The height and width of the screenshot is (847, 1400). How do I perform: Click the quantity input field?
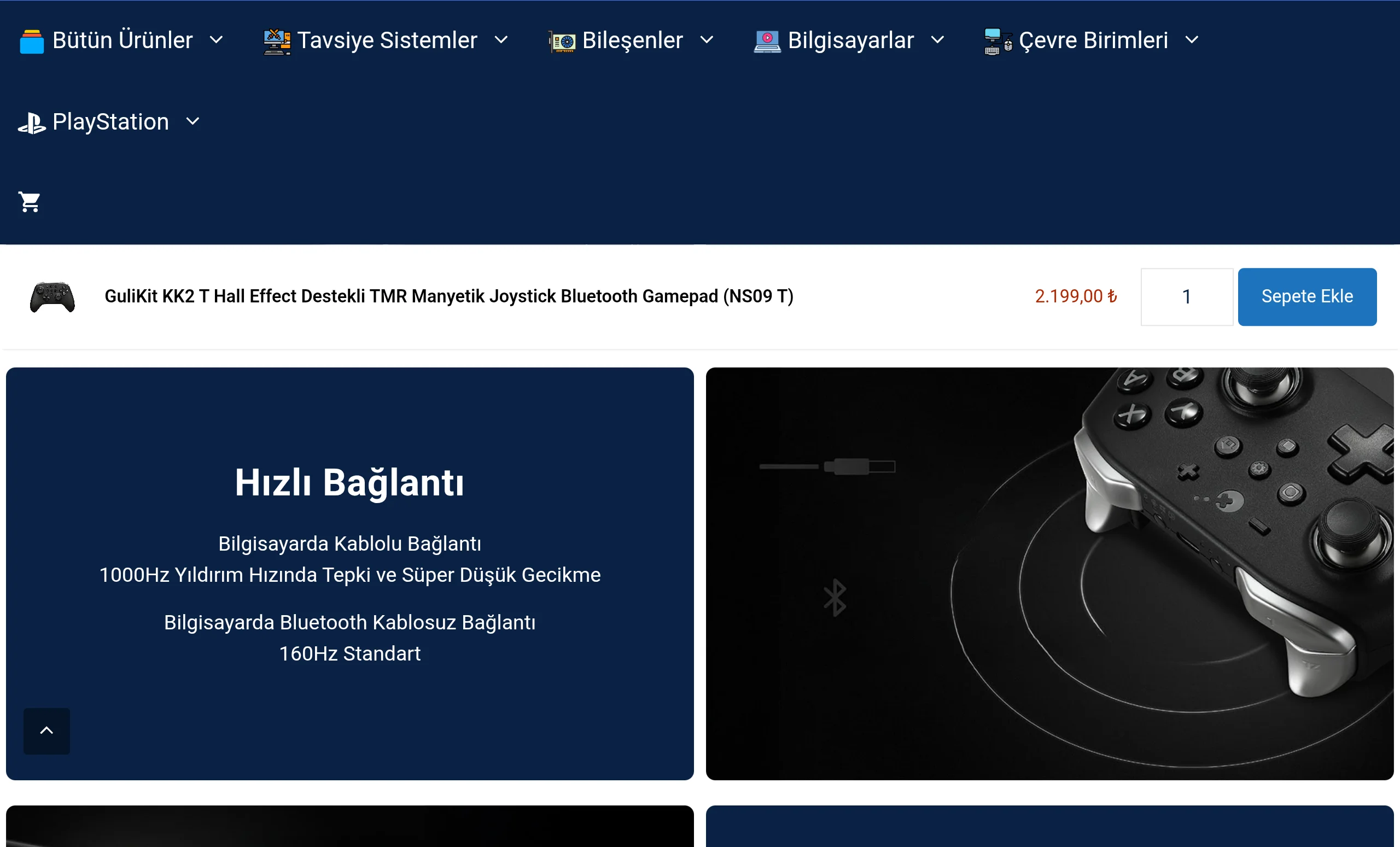[1186, 296]
